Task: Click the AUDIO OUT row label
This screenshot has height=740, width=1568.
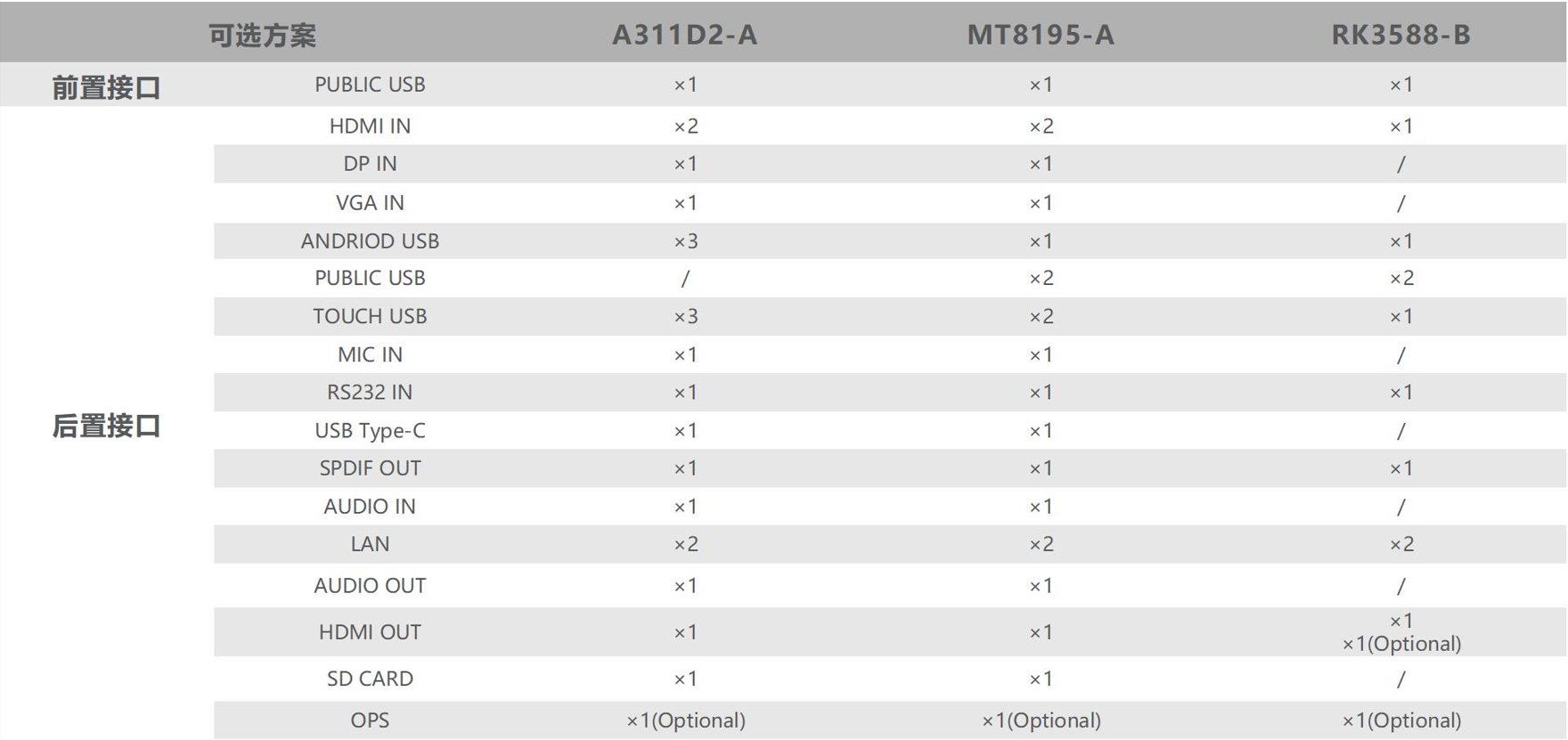Action: tap(370, 586)
